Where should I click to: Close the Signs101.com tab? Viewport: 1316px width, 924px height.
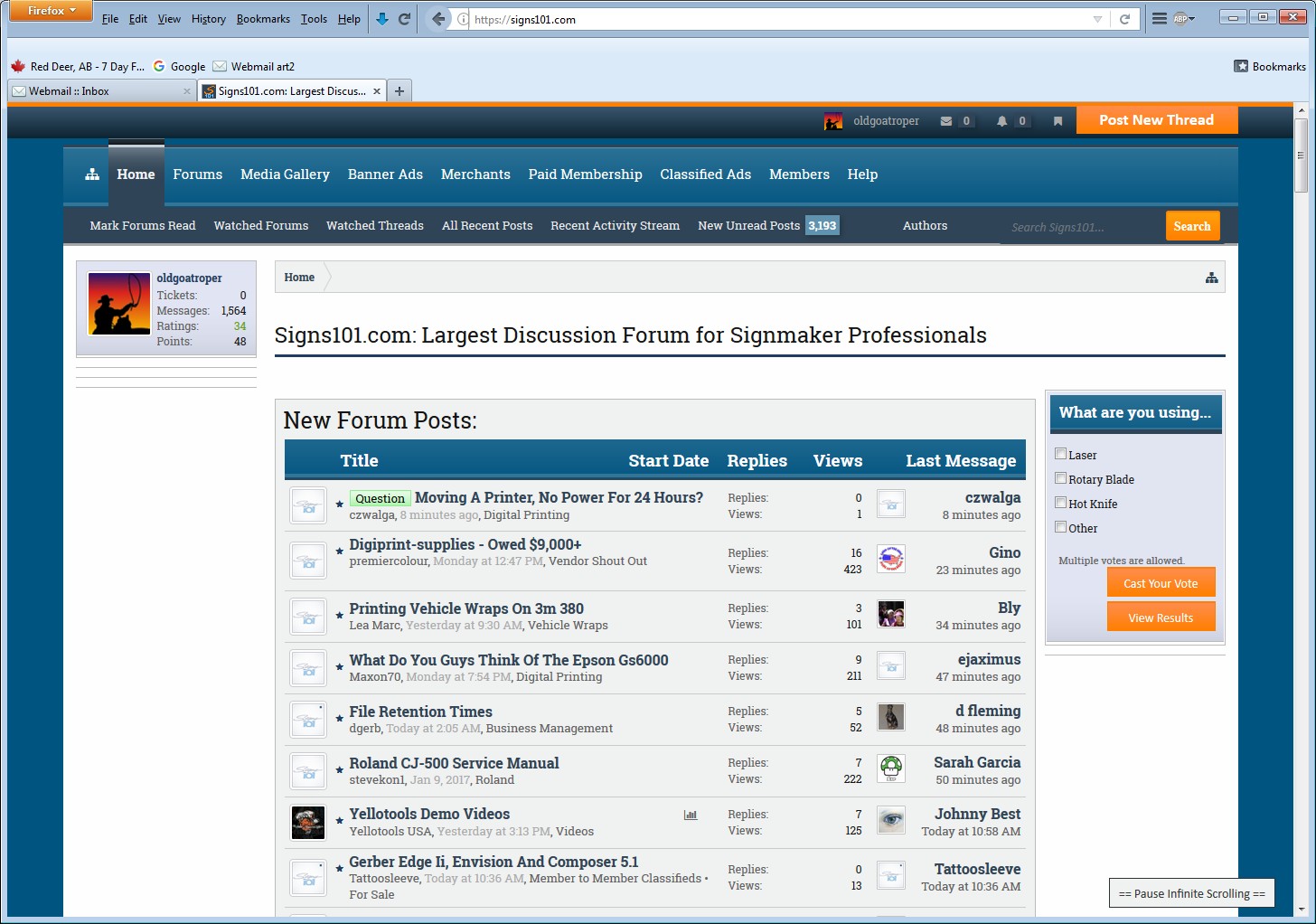[377, 91]
